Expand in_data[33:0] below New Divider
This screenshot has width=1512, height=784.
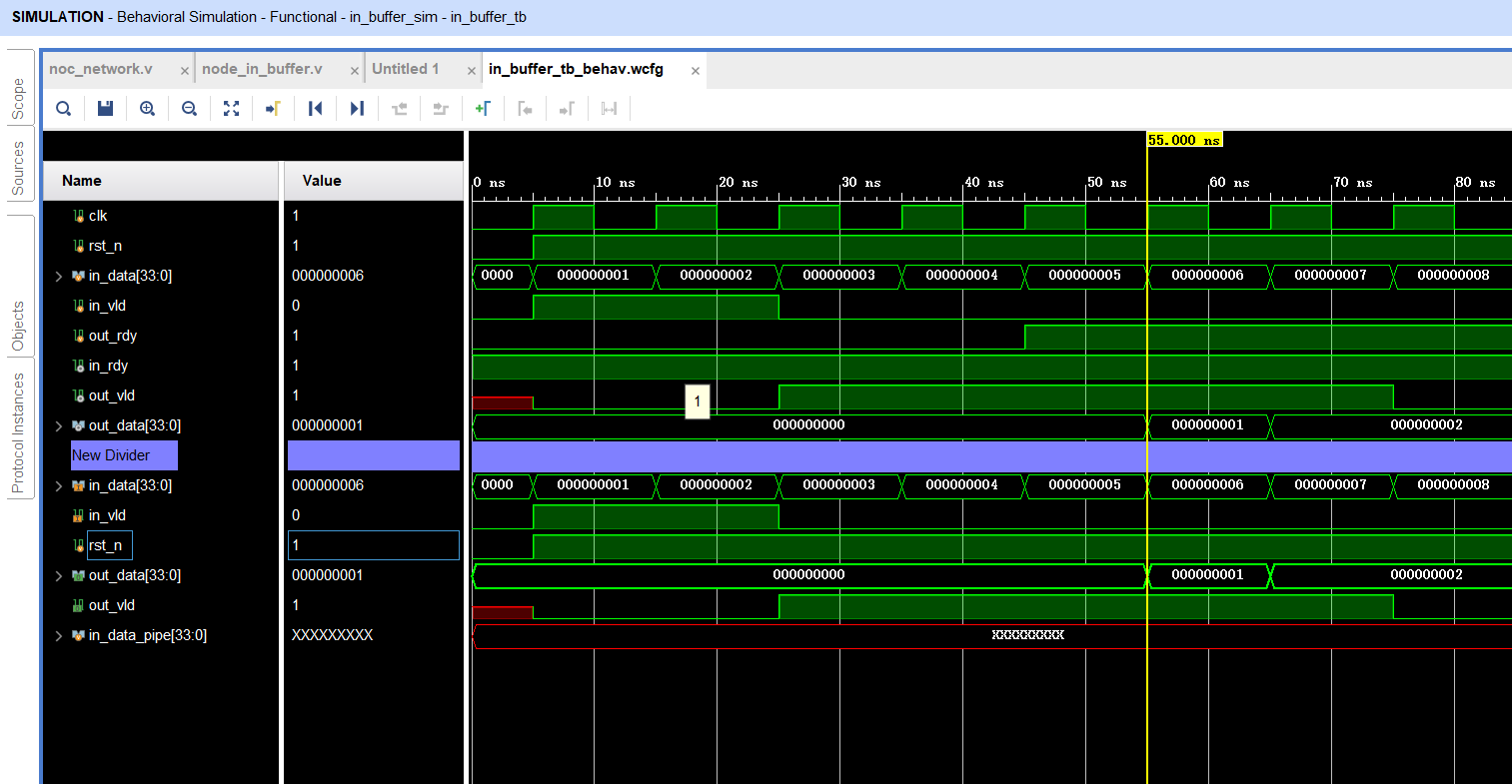click(x=58, y=485)
